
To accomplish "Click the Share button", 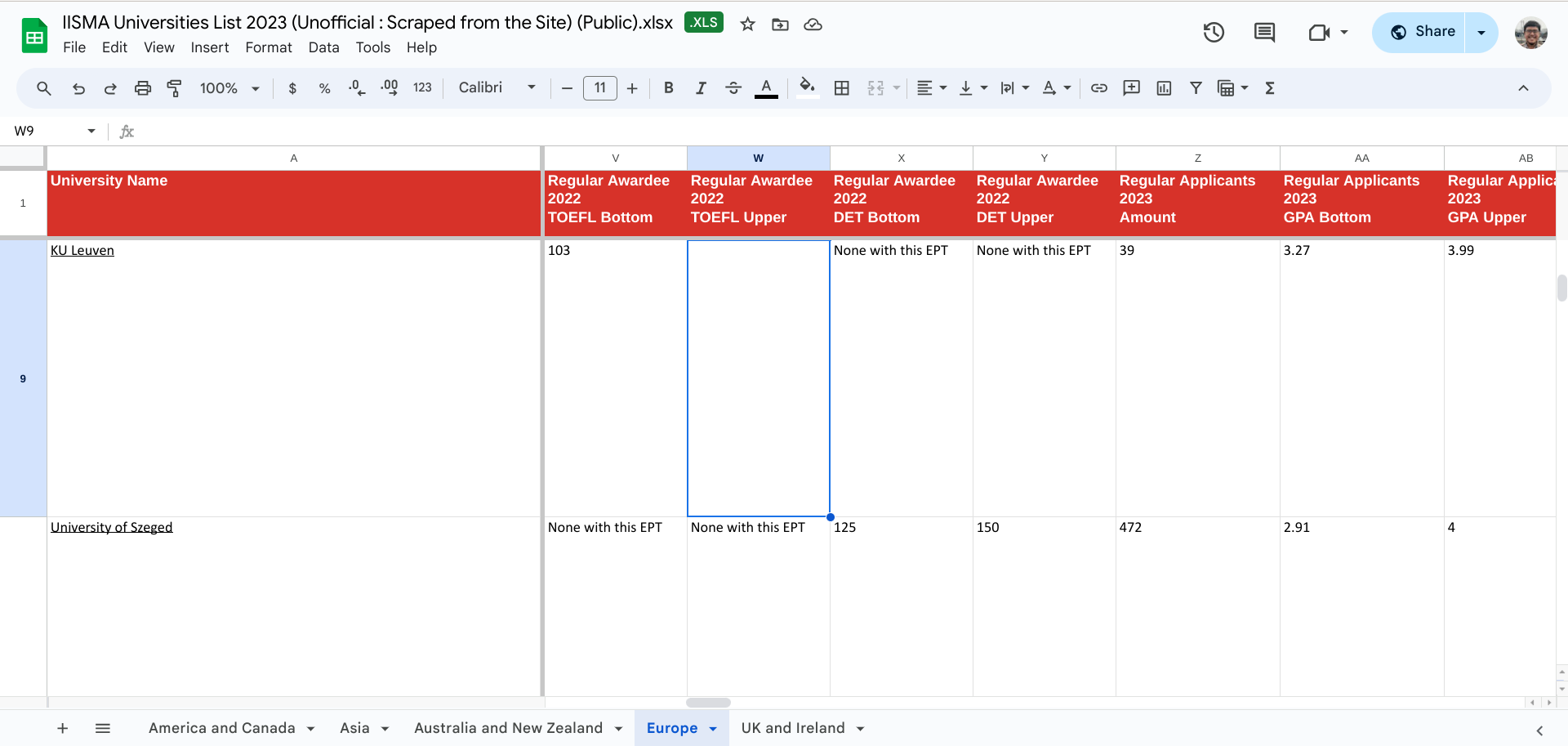I will pos(1419,33).
